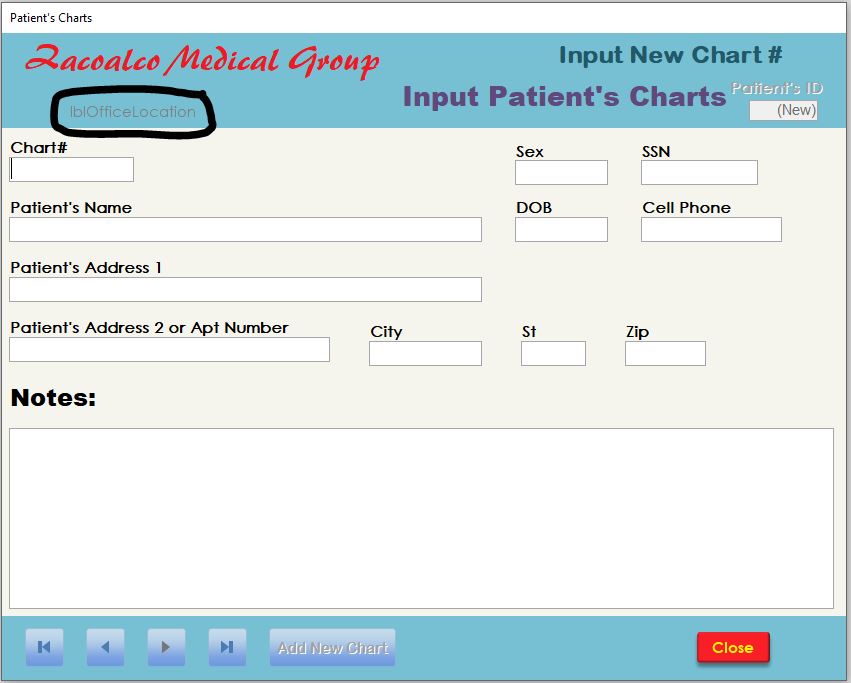Go to the previous record
851x683 pixels.
pyautogui.click(x=105, y=647)
